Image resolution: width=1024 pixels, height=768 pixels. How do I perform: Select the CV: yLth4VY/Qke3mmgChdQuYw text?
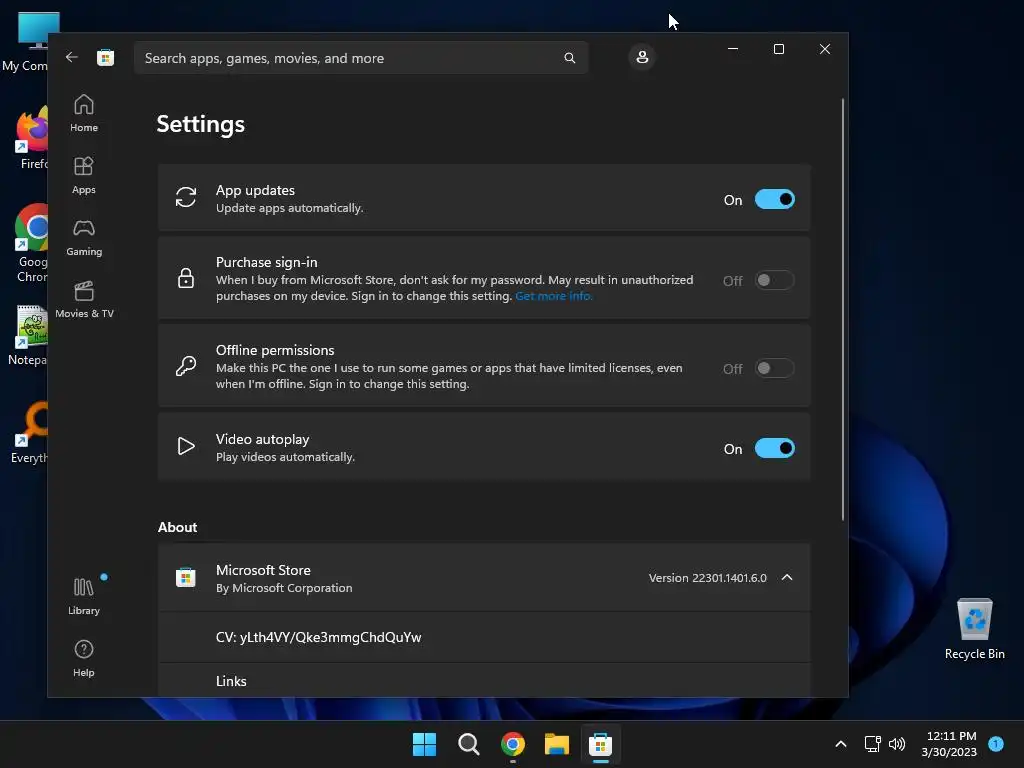coord(318,637)
